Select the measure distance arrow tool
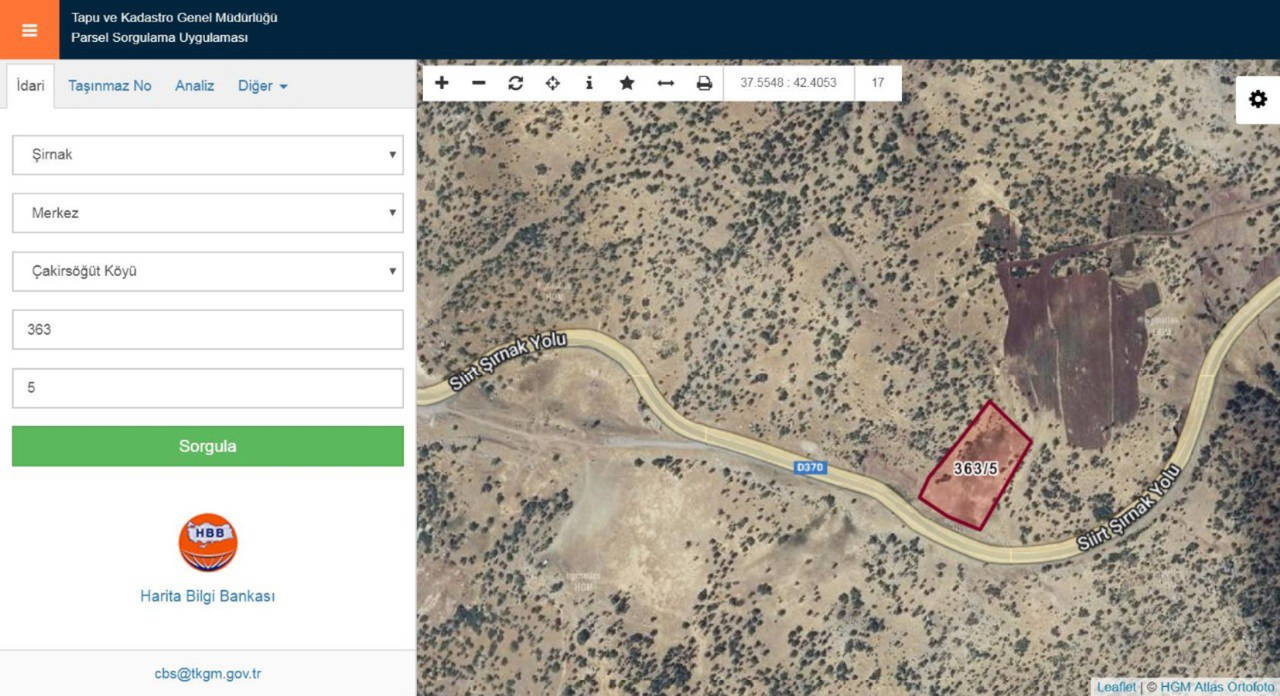The height and width of the screenshot is (696, 1280). coord(665,83)
